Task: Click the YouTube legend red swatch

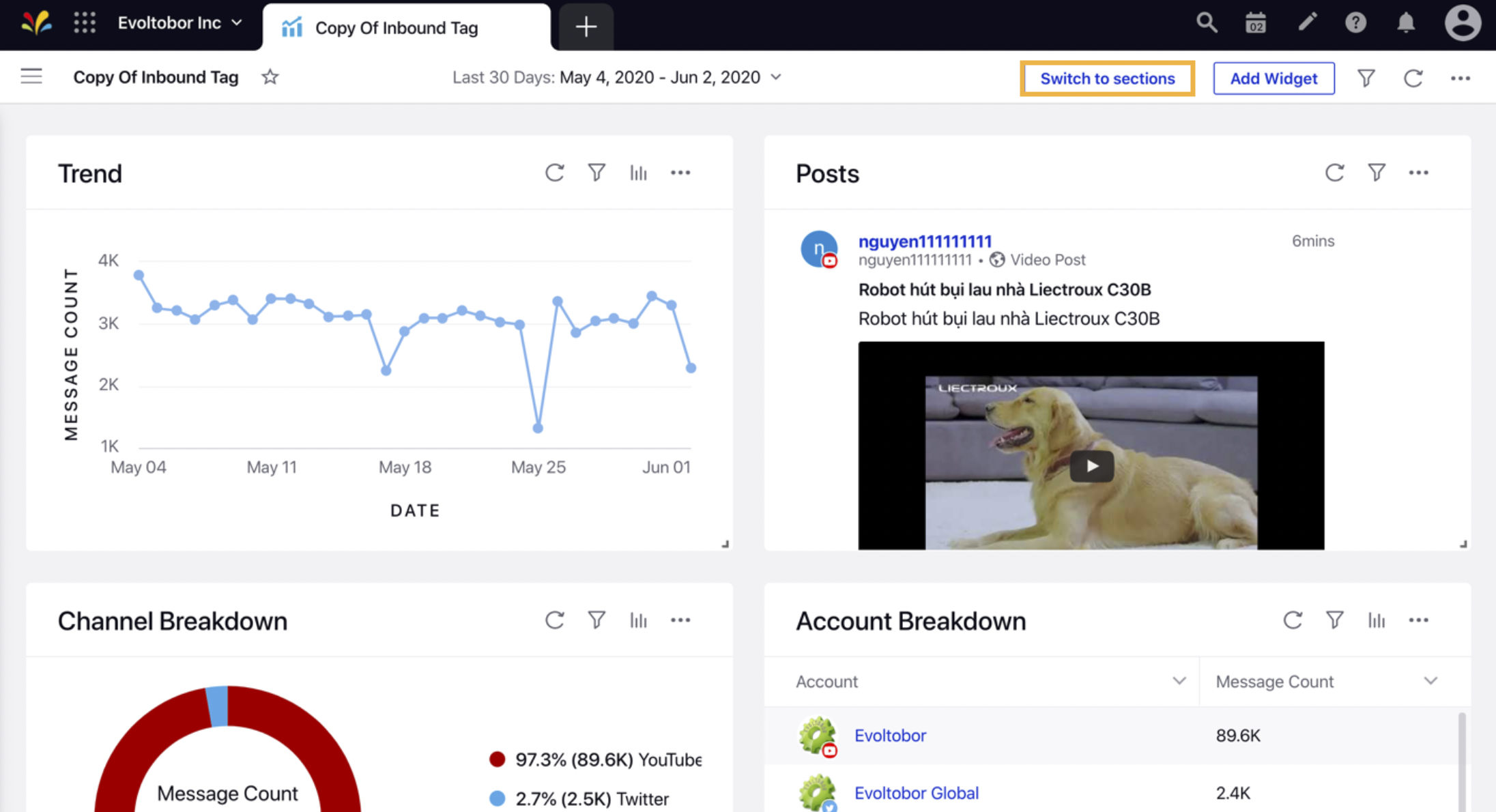Action: tap(497, 759)
